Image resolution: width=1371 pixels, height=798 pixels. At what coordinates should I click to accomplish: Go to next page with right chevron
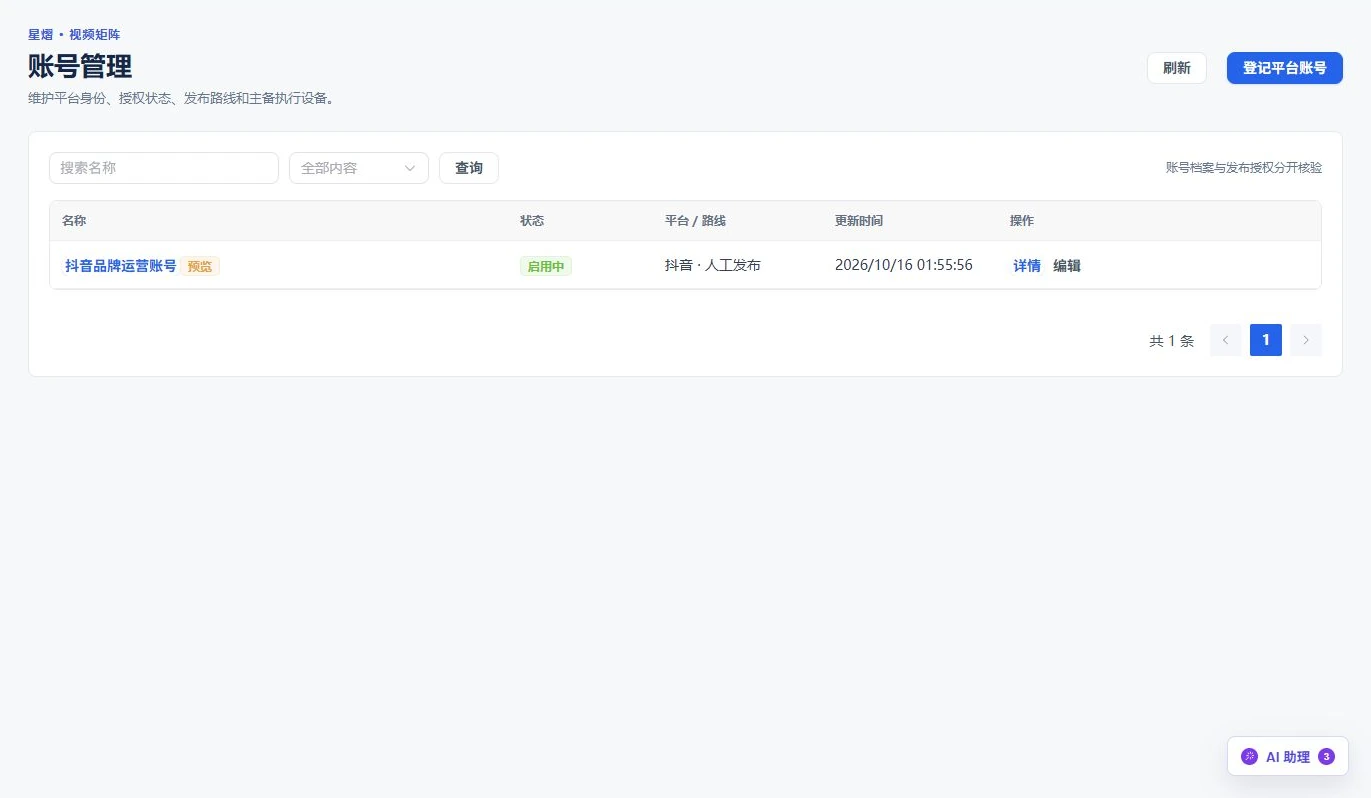point(1306,340)
